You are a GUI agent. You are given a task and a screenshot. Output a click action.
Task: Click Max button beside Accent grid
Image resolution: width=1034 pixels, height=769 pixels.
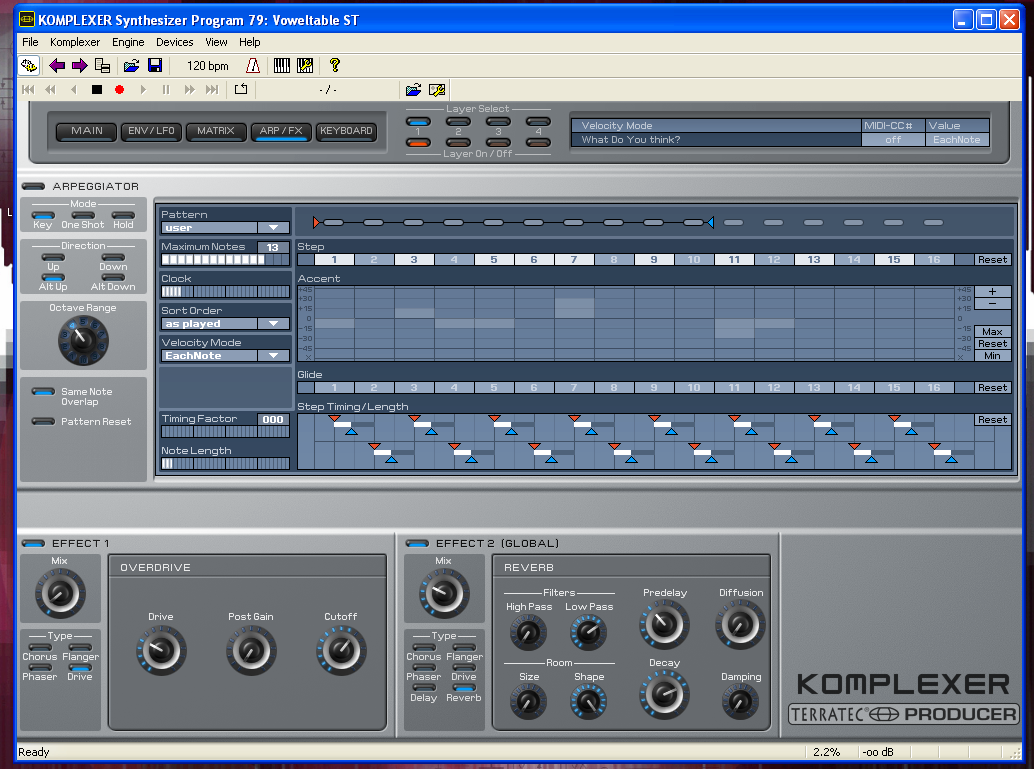[992, 332]
